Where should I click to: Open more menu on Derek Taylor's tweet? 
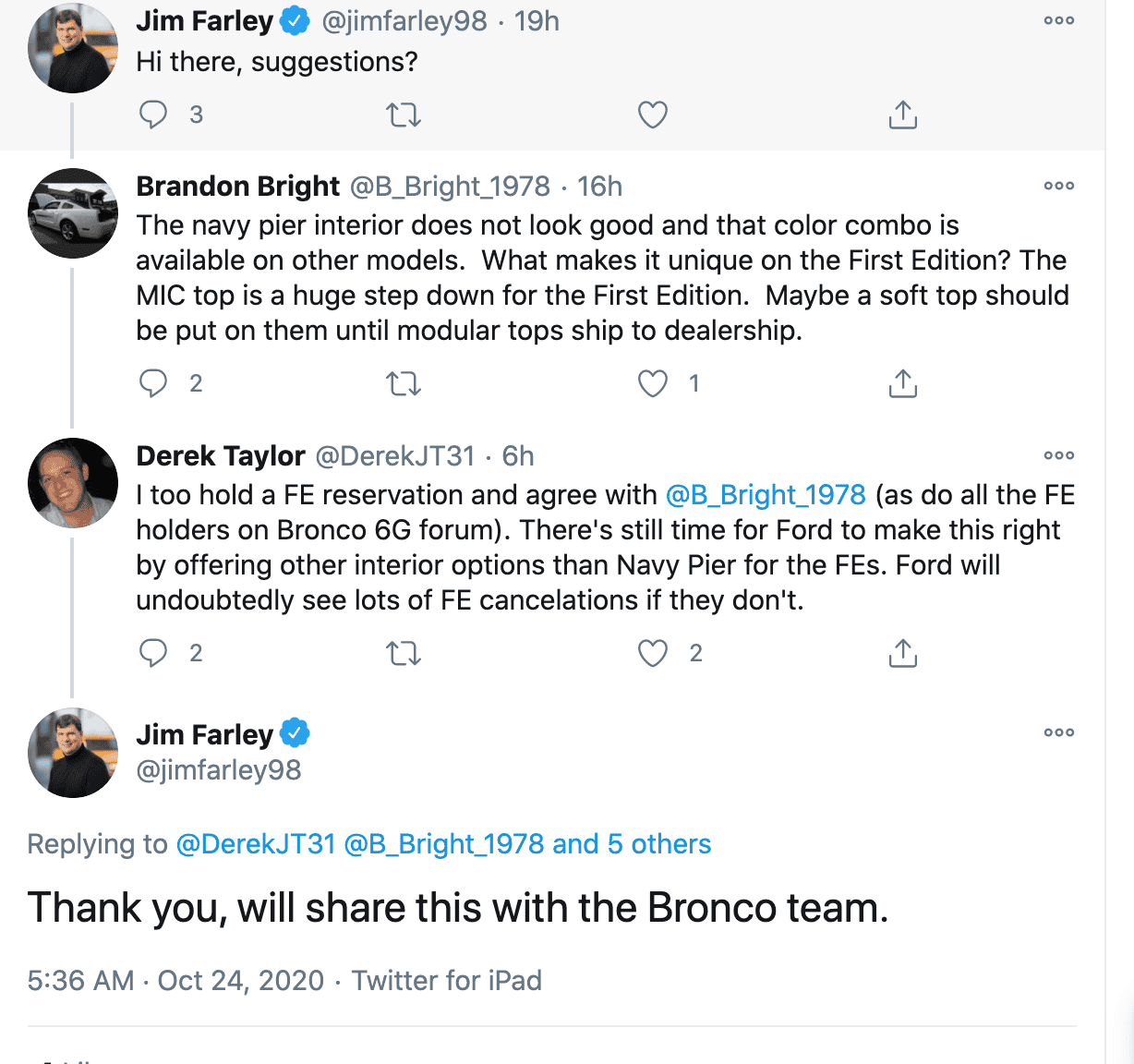pos(1058,455)
